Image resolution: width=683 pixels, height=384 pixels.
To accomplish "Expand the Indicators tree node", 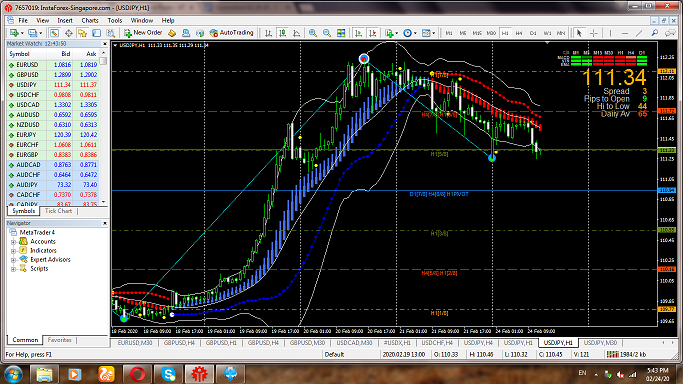I will pos(13,251).
